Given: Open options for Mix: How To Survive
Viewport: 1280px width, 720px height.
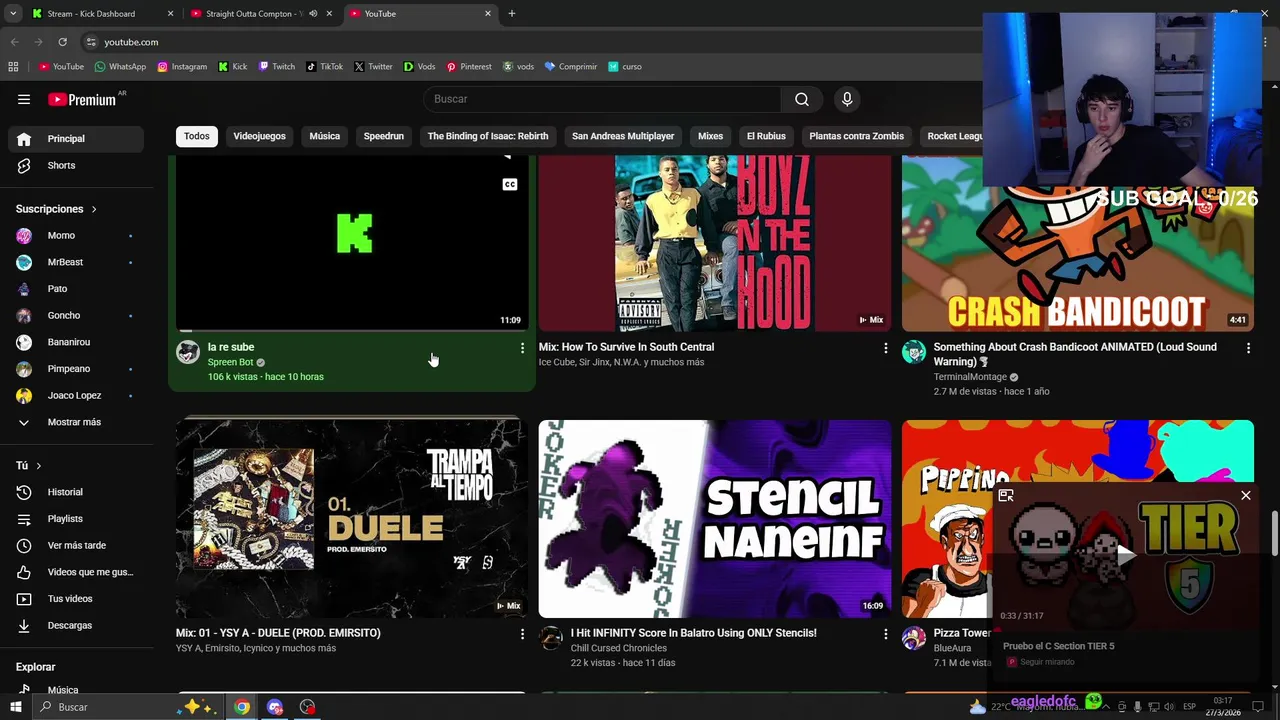Looking at the screenshot, I should 885,348.
